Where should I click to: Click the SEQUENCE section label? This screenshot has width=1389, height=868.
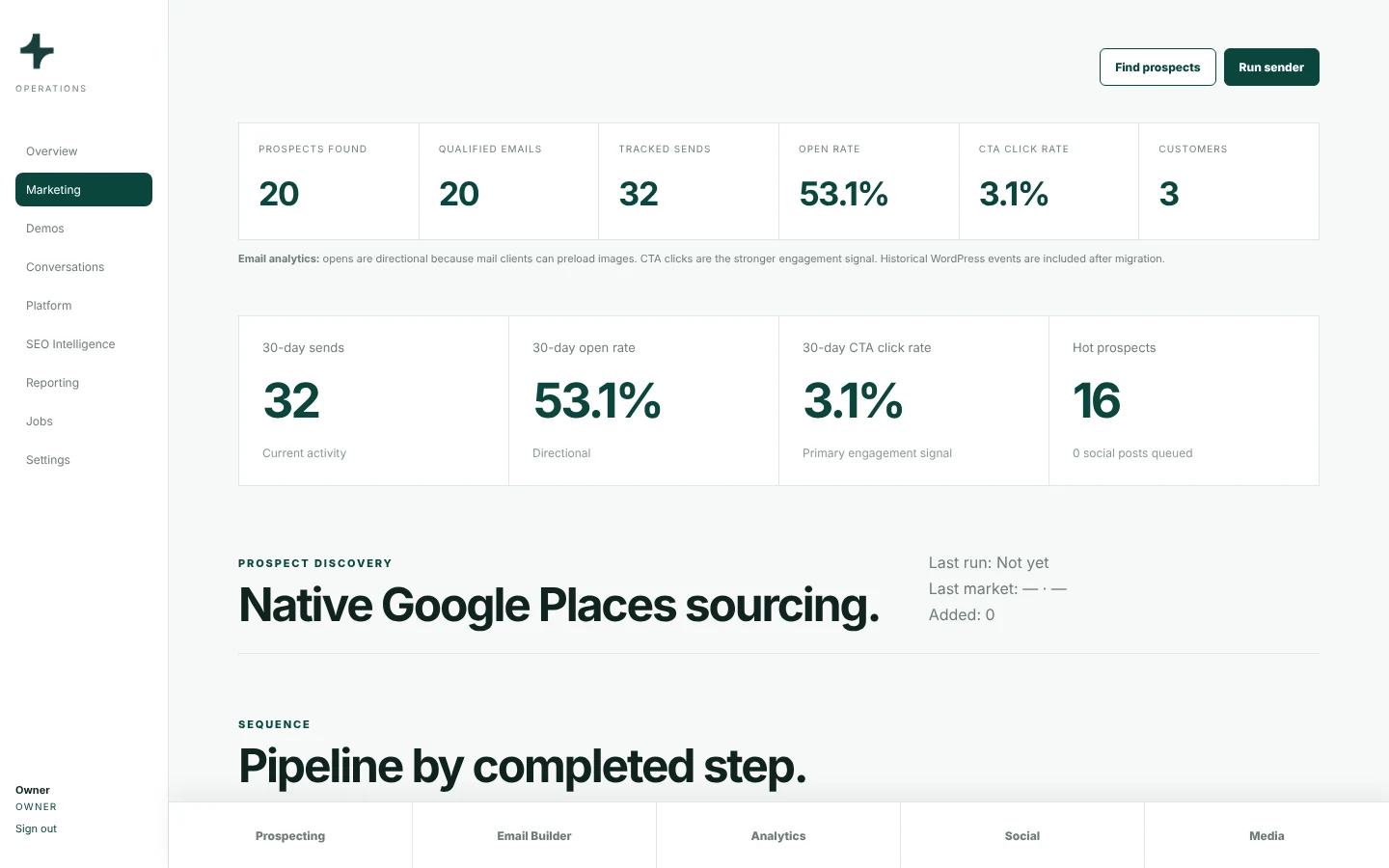(x=274, y=724)
